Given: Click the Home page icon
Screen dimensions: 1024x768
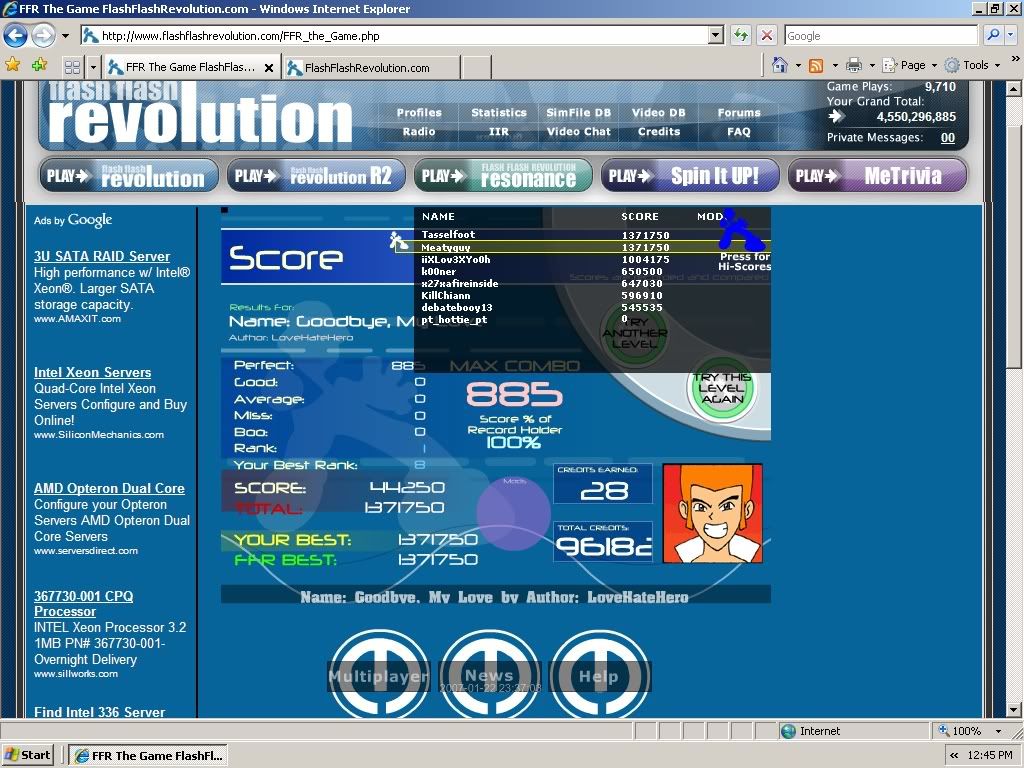Looking at the screenshot, I should point(780,65).
